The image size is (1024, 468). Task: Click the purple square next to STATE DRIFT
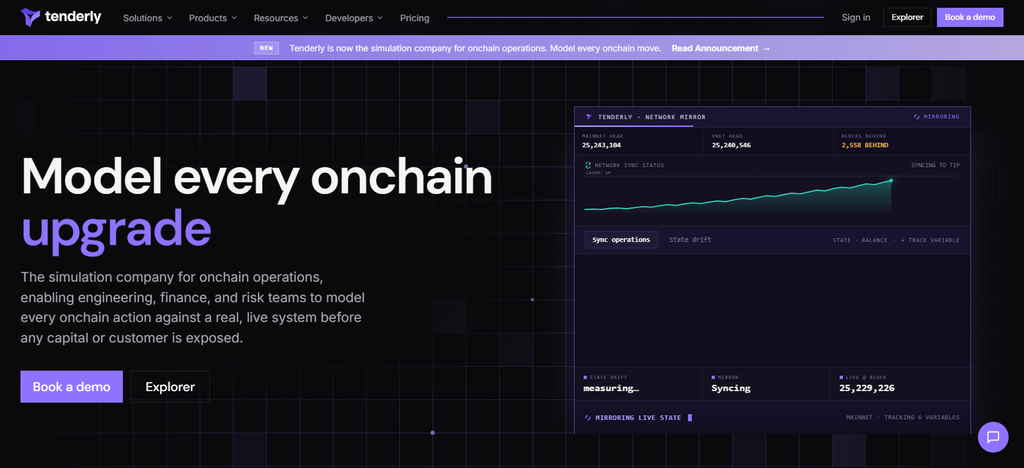(x=585, y=377)
